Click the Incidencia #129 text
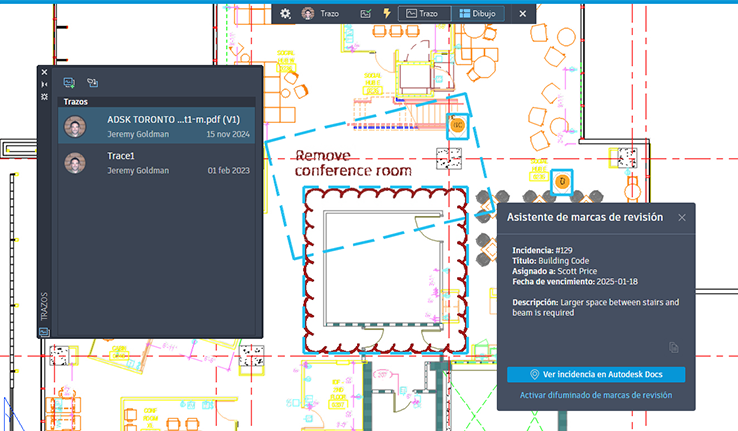Screen dimensions: 738x431 click(542, 250)
